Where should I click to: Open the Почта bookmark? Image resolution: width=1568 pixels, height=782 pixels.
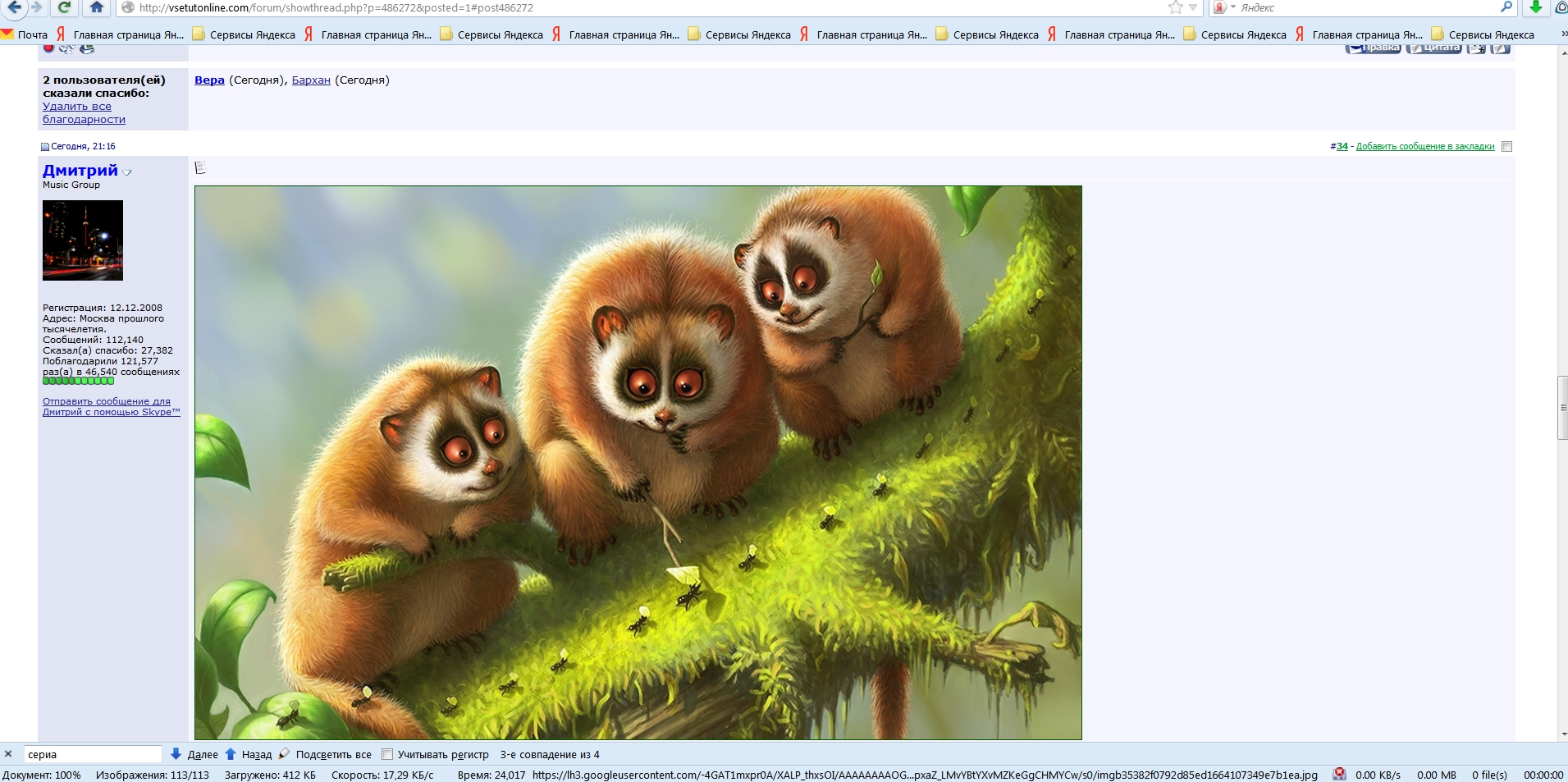[25, 34]
